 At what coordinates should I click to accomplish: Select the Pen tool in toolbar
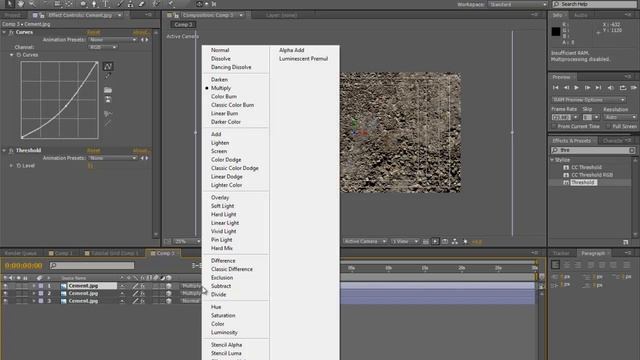(94, 4)
